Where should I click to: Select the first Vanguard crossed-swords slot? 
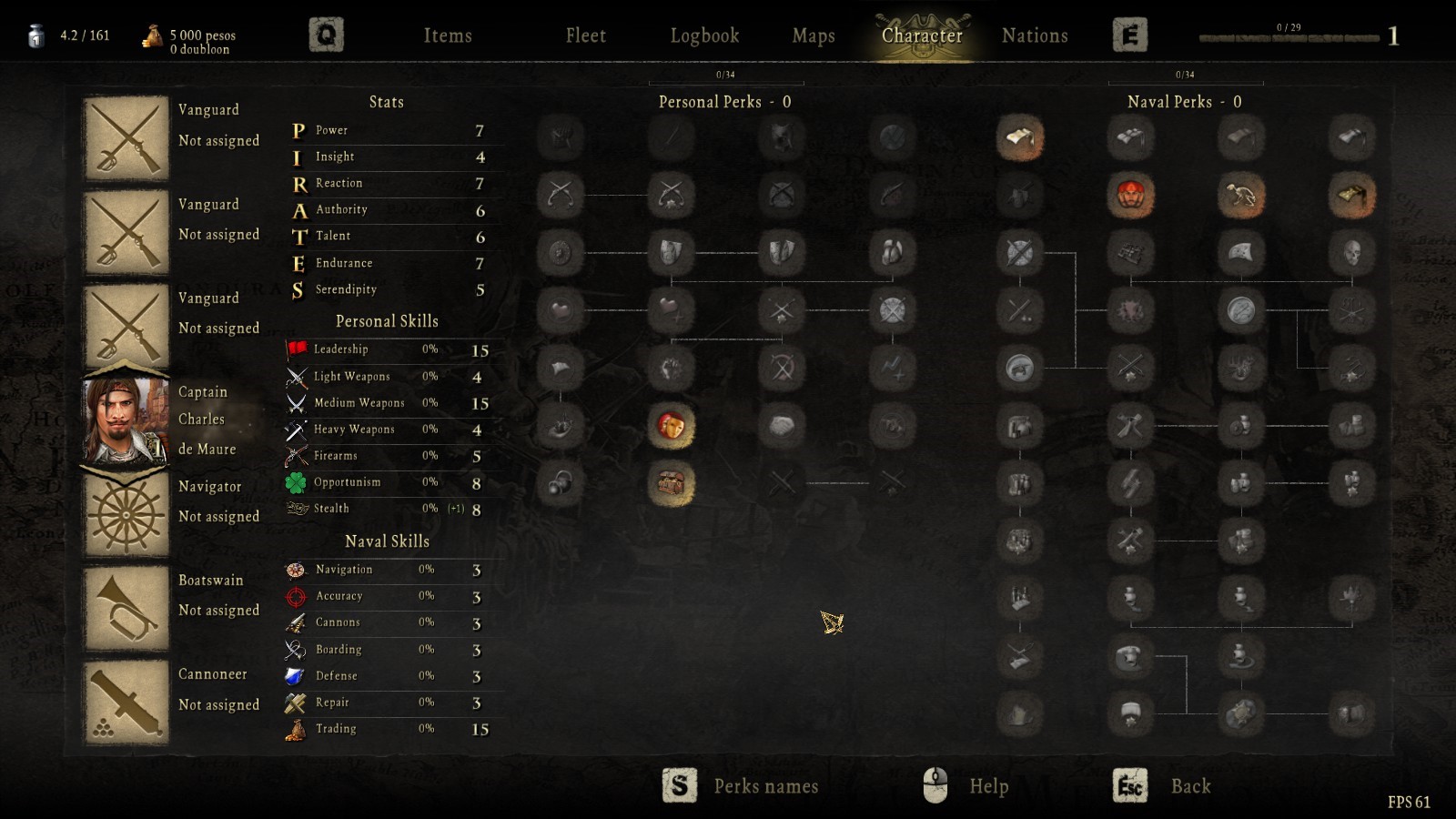click(x=126, y=137)
